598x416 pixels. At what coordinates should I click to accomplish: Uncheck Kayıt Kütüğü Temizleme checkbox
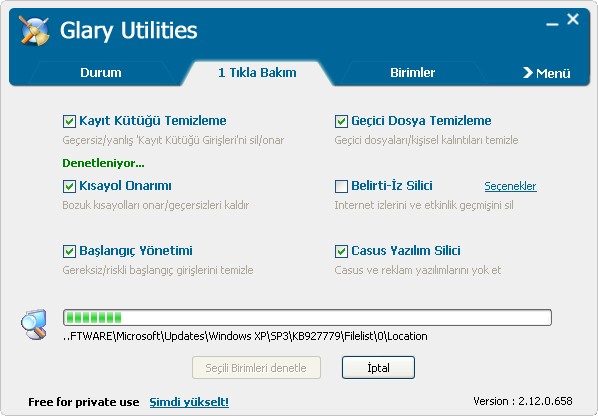(x=69, y=121)
